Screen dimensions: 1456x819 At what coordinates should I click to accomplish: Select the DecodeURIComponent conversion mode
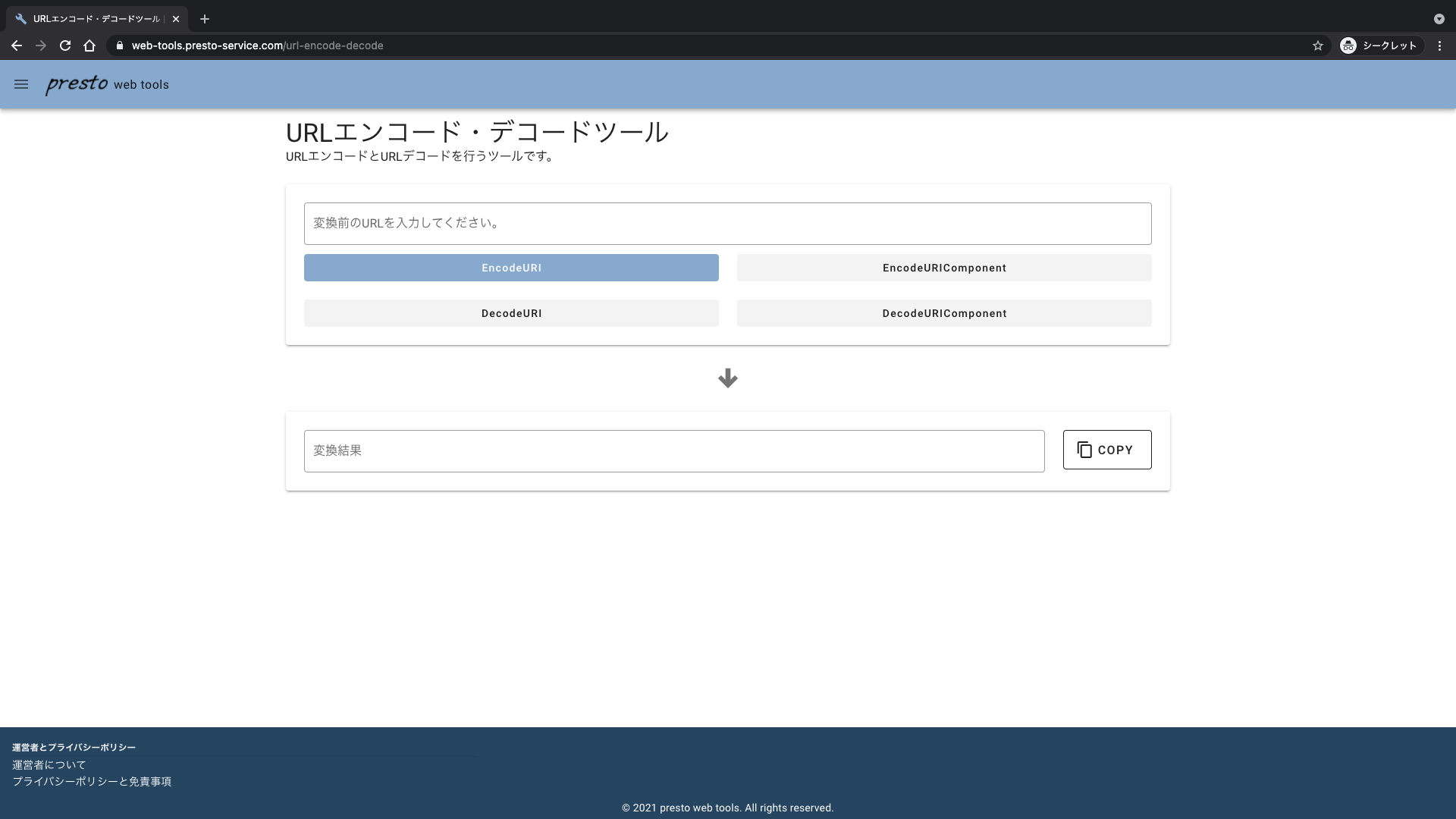(x=944, y=313)
